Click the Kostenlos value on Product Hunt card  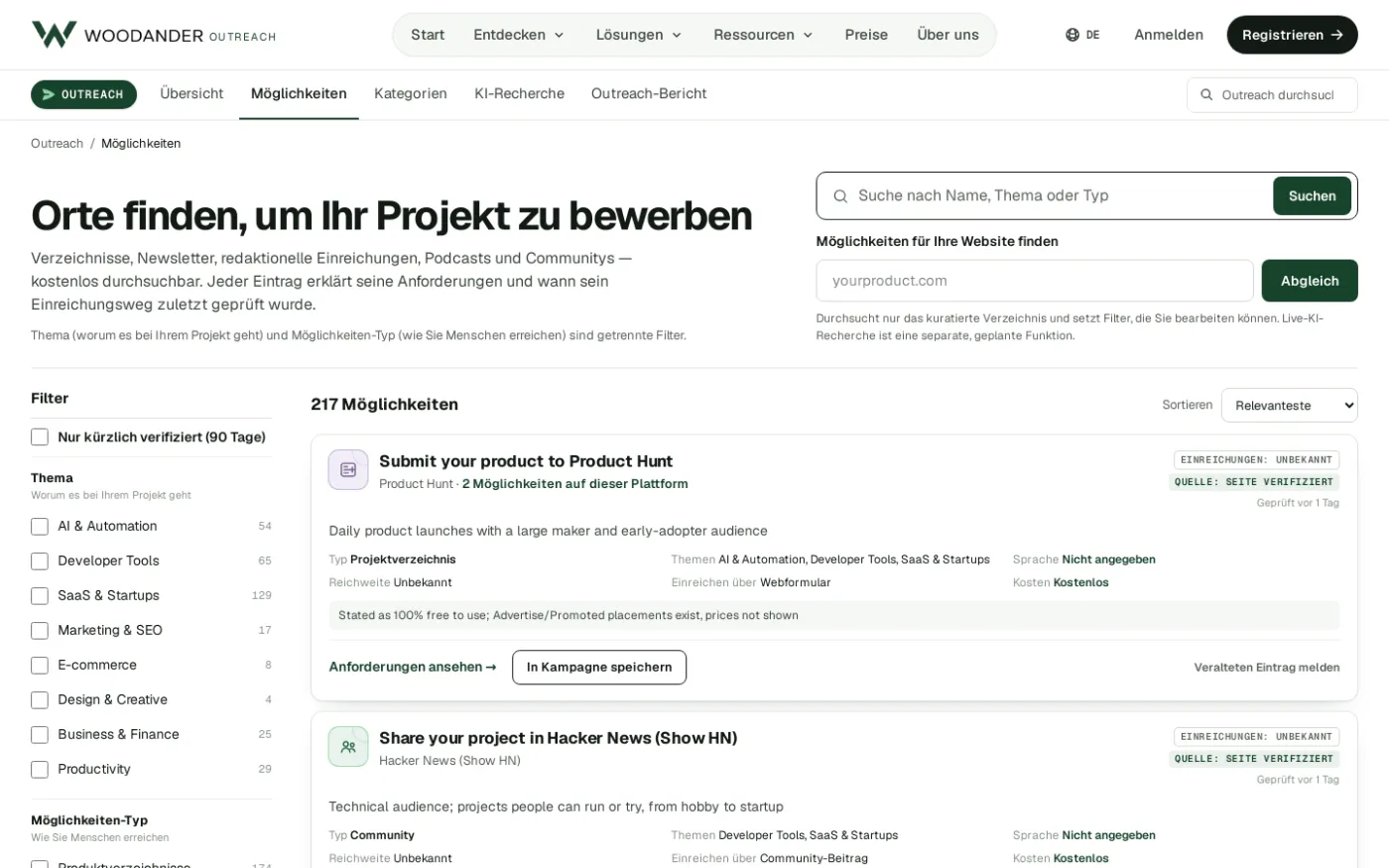coord(1081,583)
